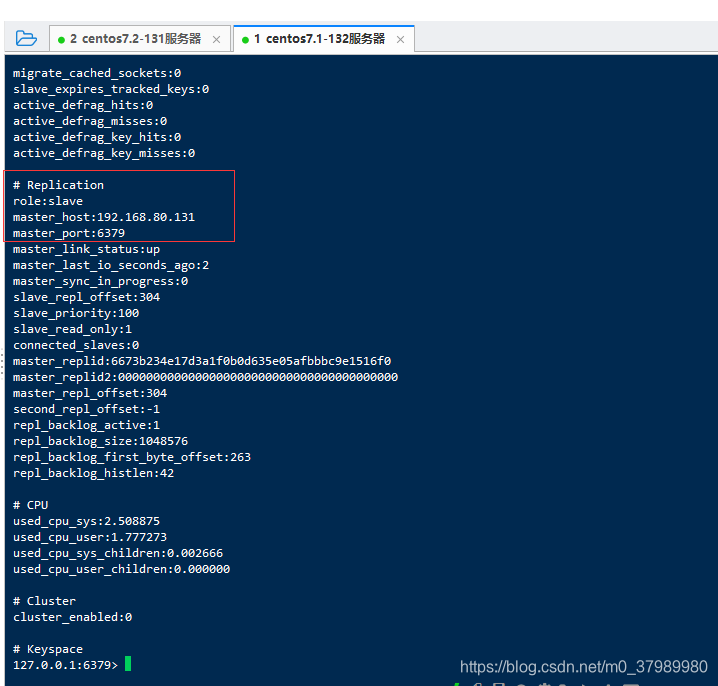Viewport: 718px width, 686px height.
Task: Click the master_replid:6673b234 line
Action: [x=202, y=361]
